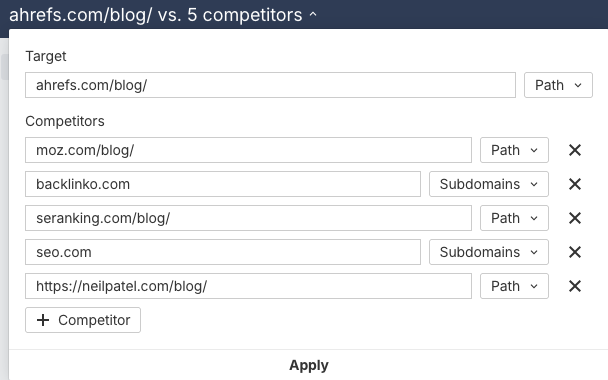Select the seranking.com/blog/ text field
This screenshot has height=380, width=608.
tap(248, 218)
